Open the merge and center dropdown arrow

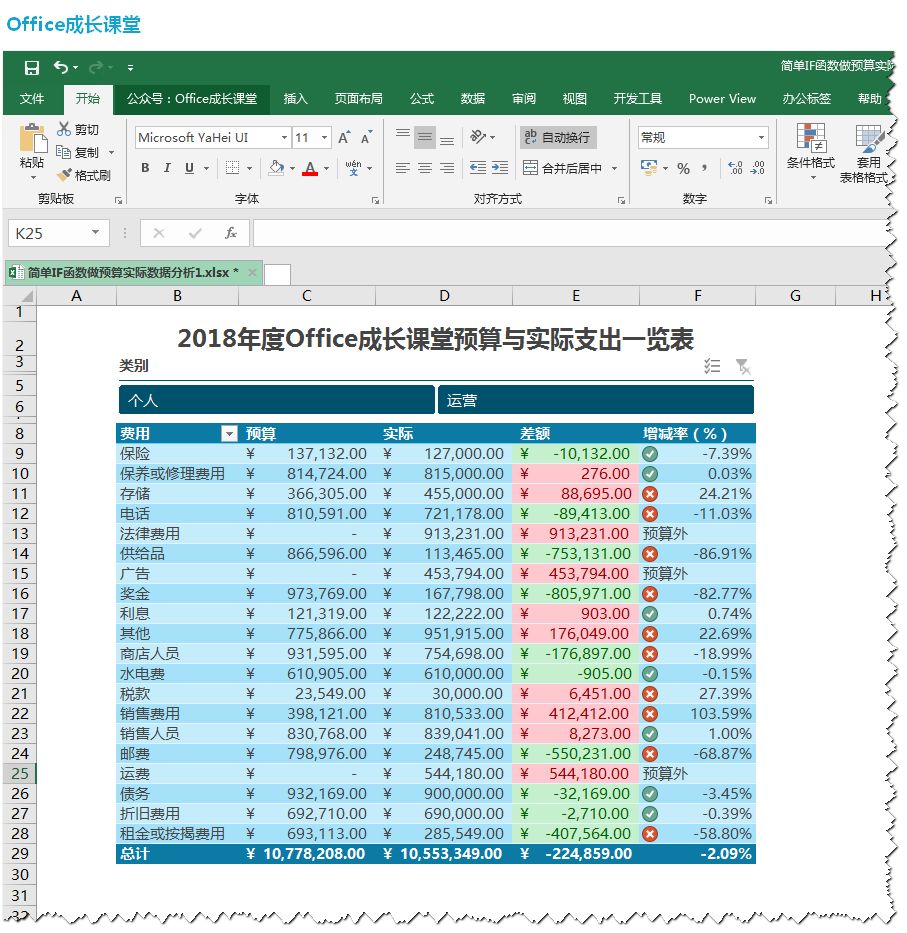615,168
